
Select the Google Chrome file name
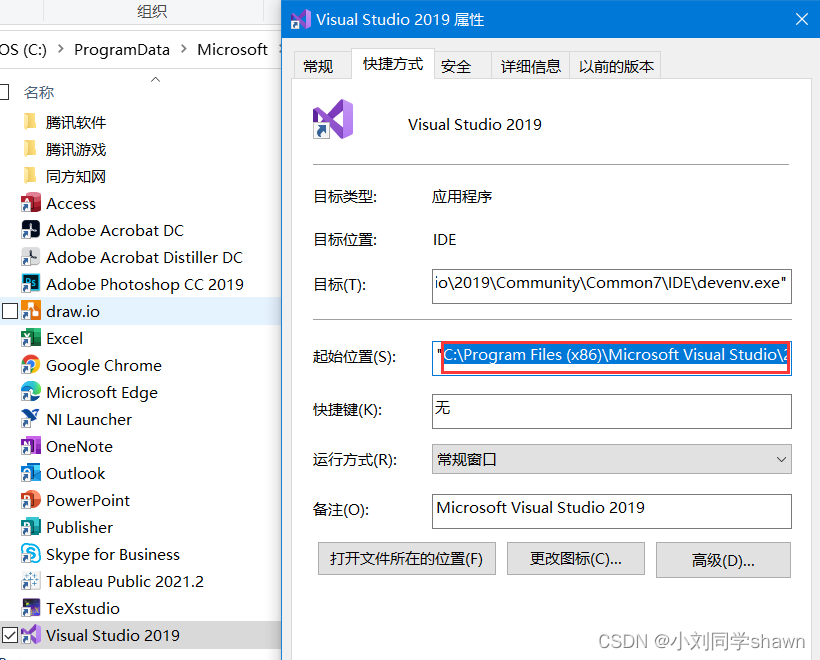[104, 365]
